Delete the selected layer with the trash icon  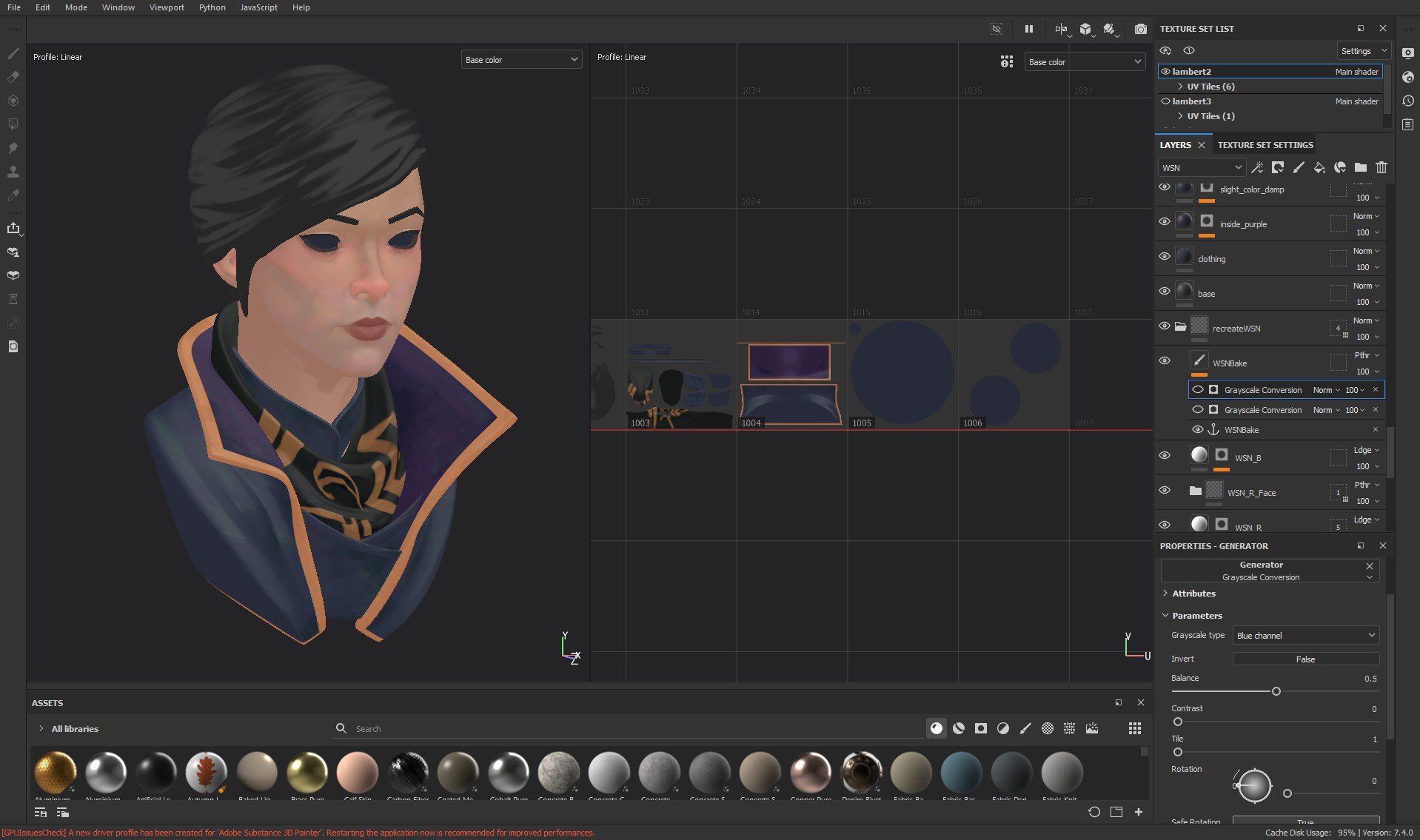tap(1382, 167)
